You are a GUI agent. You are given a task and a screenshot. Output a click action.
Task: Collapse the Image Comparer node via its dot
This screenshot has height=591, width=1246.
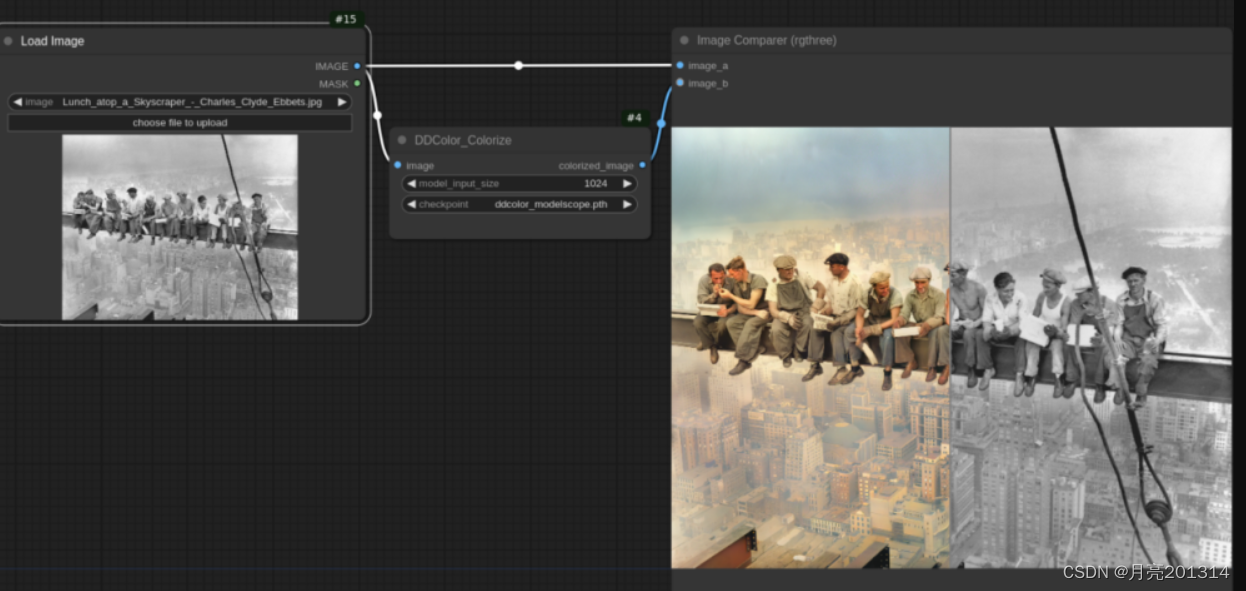(x=684, y=40)
